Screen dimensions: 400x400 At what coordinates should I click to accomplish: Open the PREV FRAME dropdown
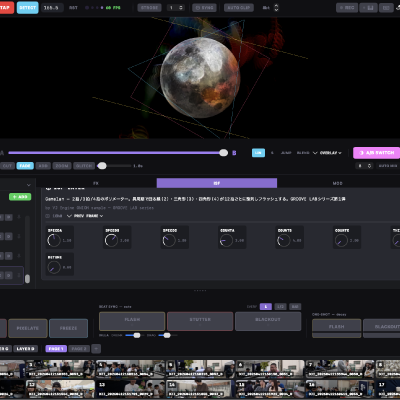point(85,216)
